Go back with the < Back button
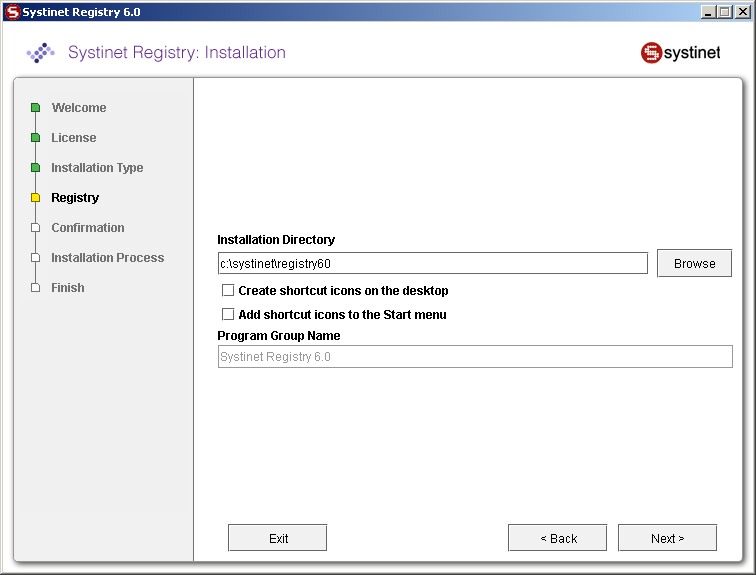The height and width of the screenshot is (575, 756). point(558,538)
